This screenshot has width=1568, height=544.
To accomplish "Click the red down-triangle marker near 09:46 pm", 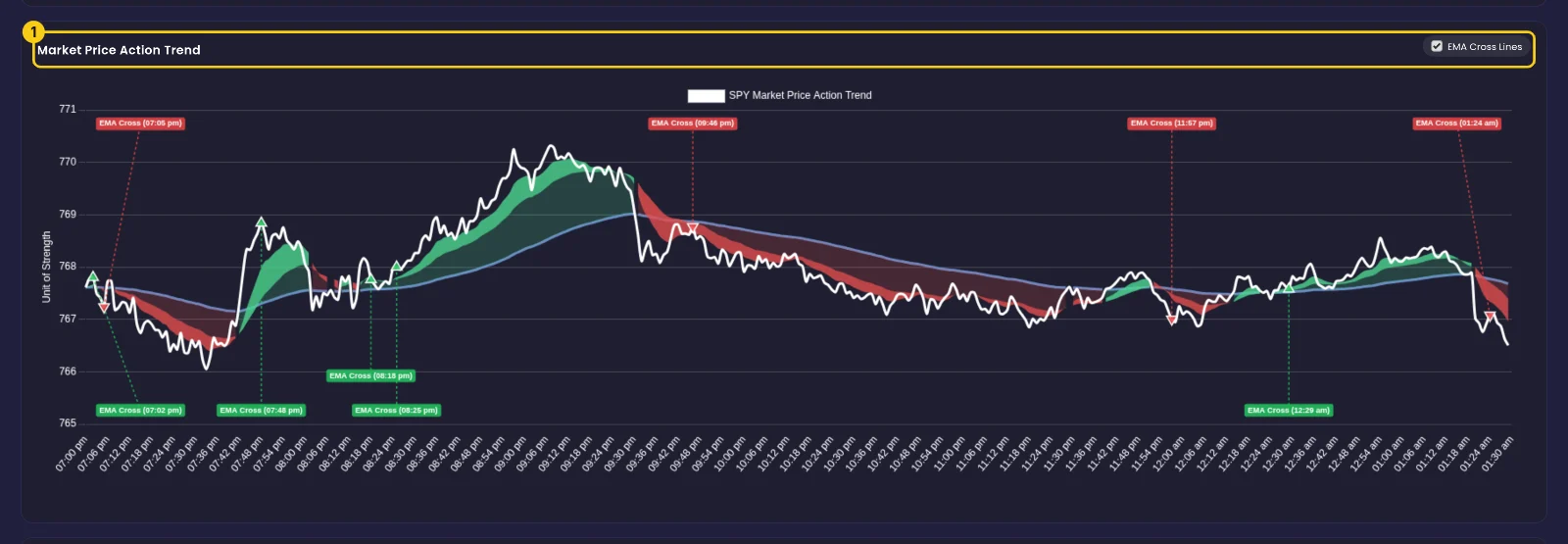I will (x=693, y=229).
